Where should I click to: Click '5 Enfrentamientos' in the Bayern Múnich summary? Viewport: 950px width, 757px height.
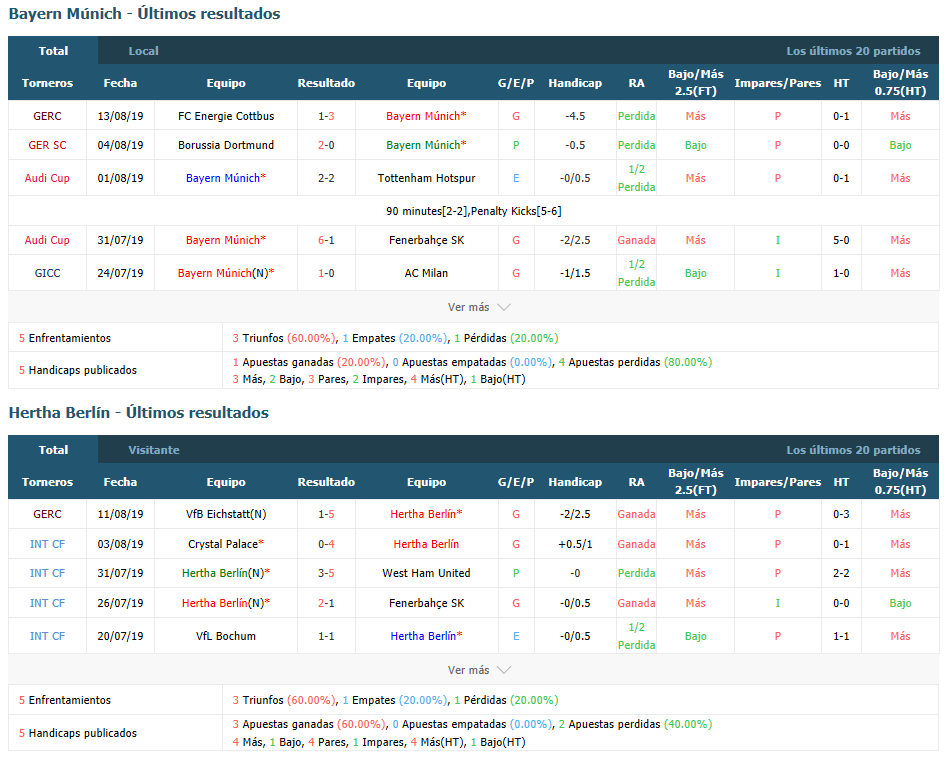[x=65, y=338]
